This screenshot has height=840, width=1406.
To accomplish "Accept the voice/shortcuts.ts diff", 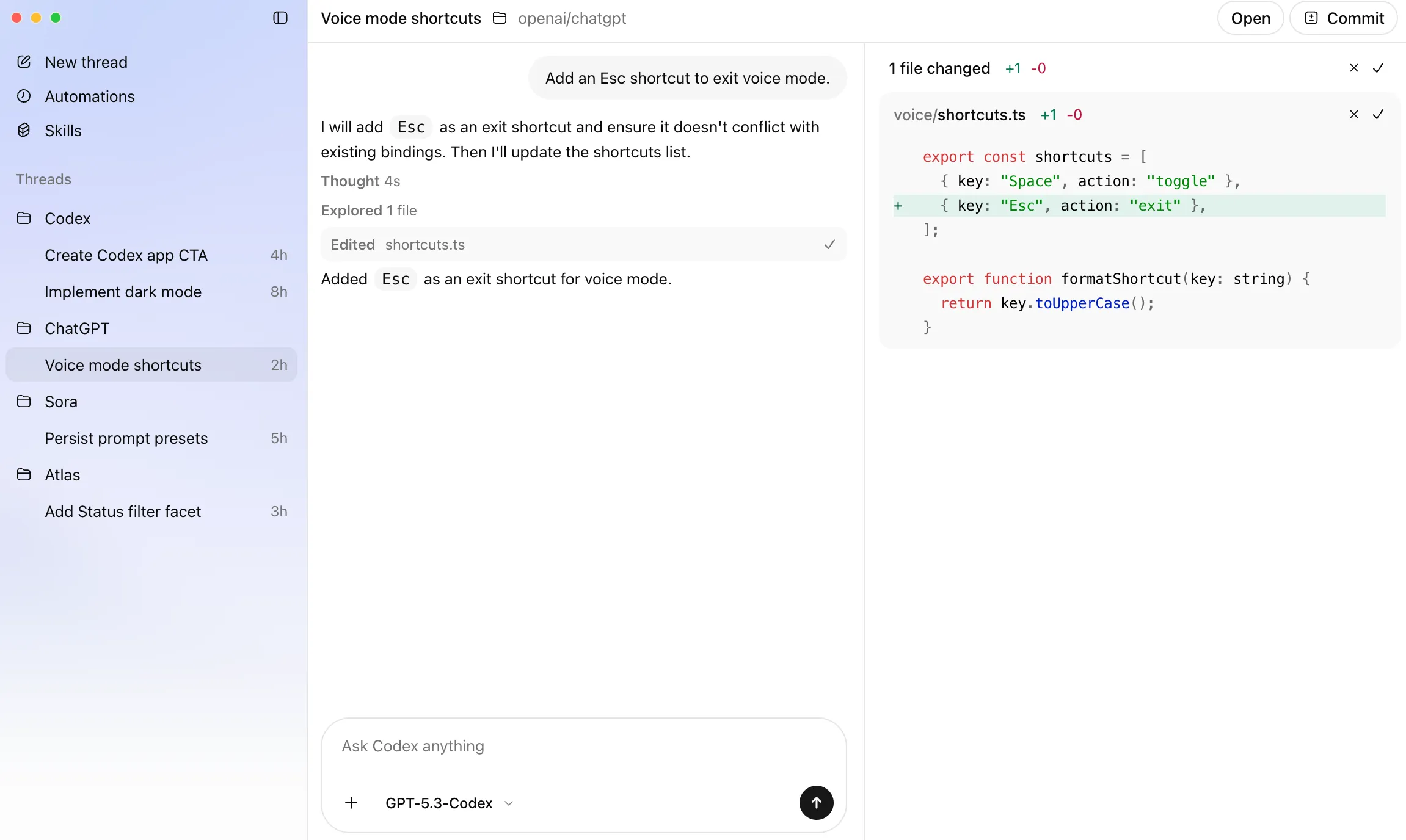I will (1379, 114).
